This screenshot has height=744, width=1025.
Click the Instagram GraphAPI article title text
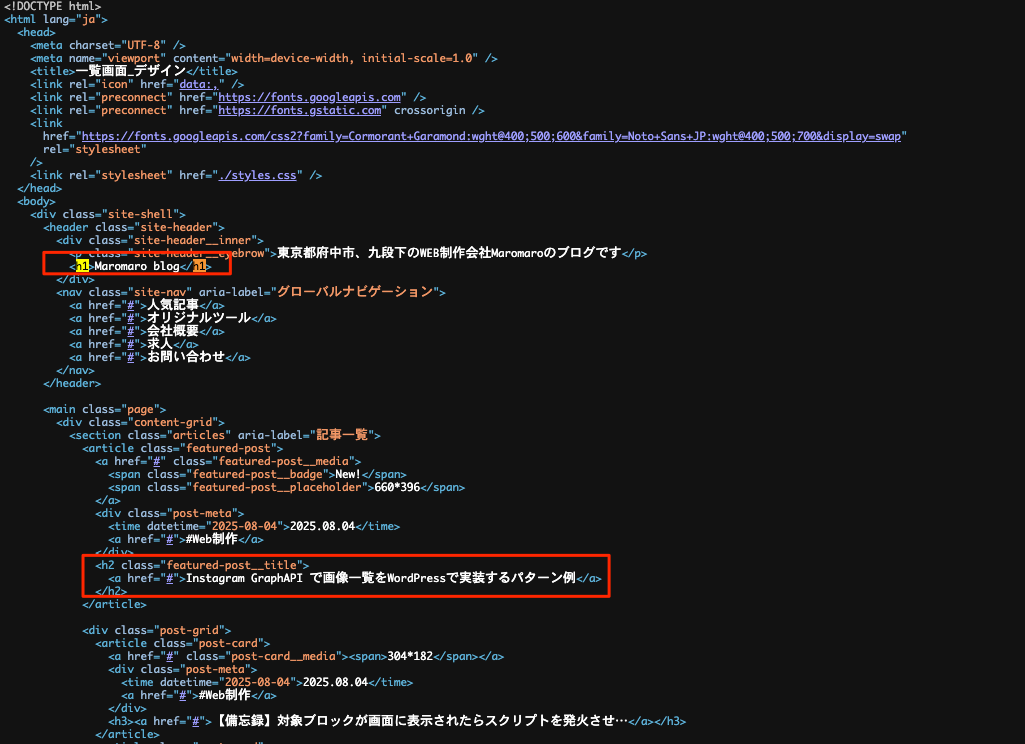381,578
